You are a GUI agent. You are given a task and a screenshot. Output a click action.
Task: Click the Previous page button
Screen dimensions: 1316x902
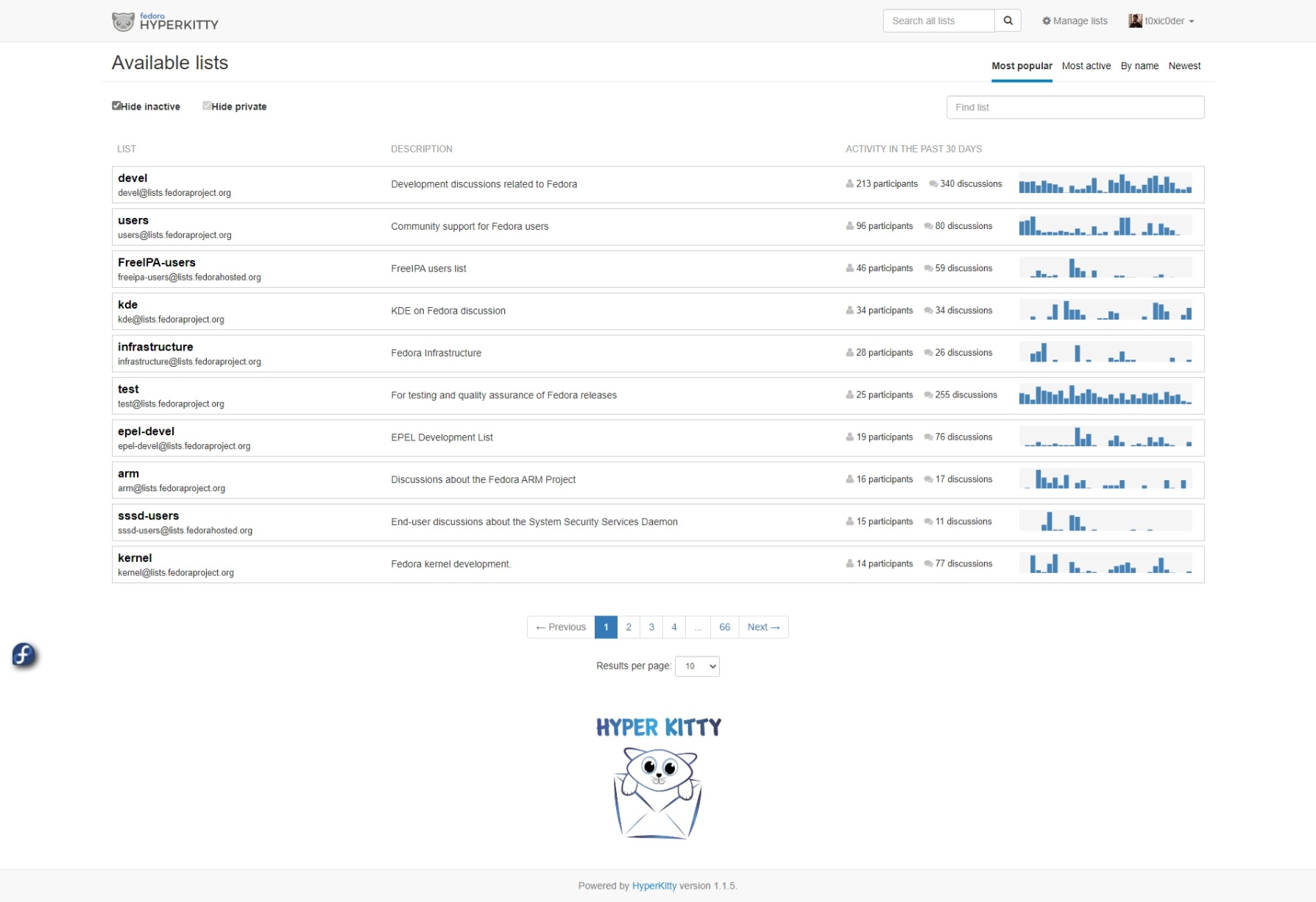click(561, 627)
